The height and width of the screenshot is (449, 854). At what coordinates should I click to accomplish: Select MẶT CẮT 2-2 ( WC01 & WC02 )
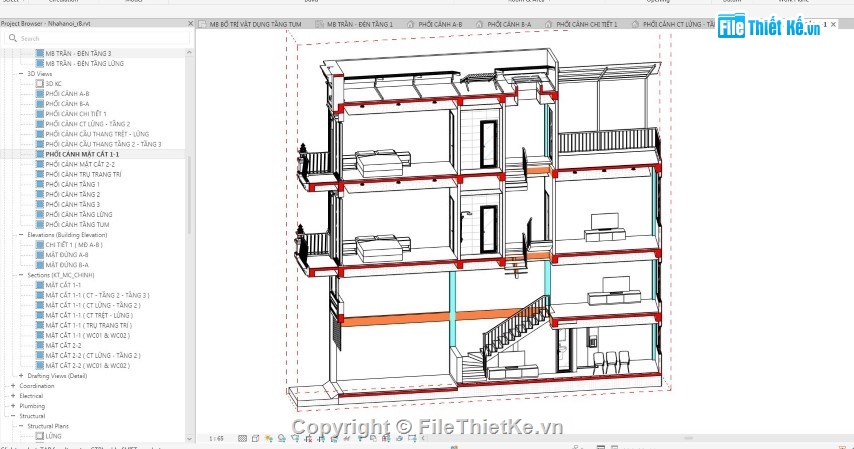pyautogui.click(x=87, y=366)
